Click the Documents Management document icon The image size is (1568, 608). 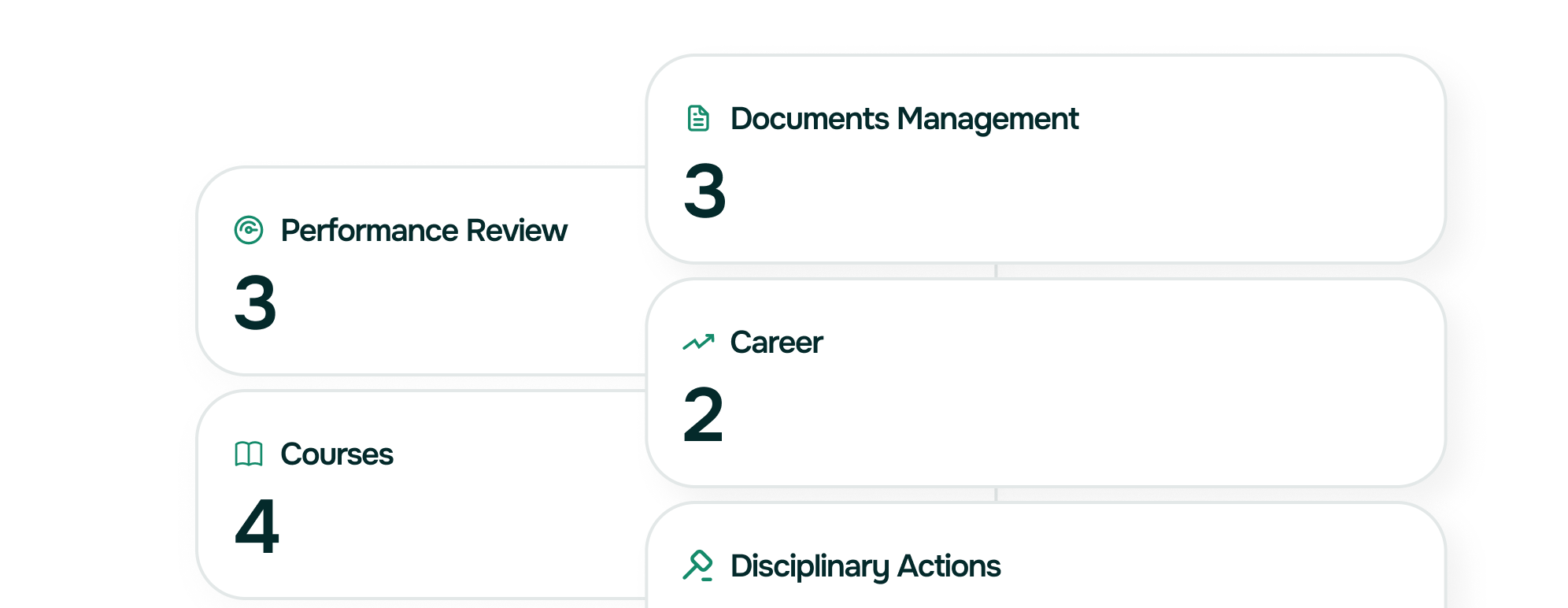point(697,120)
